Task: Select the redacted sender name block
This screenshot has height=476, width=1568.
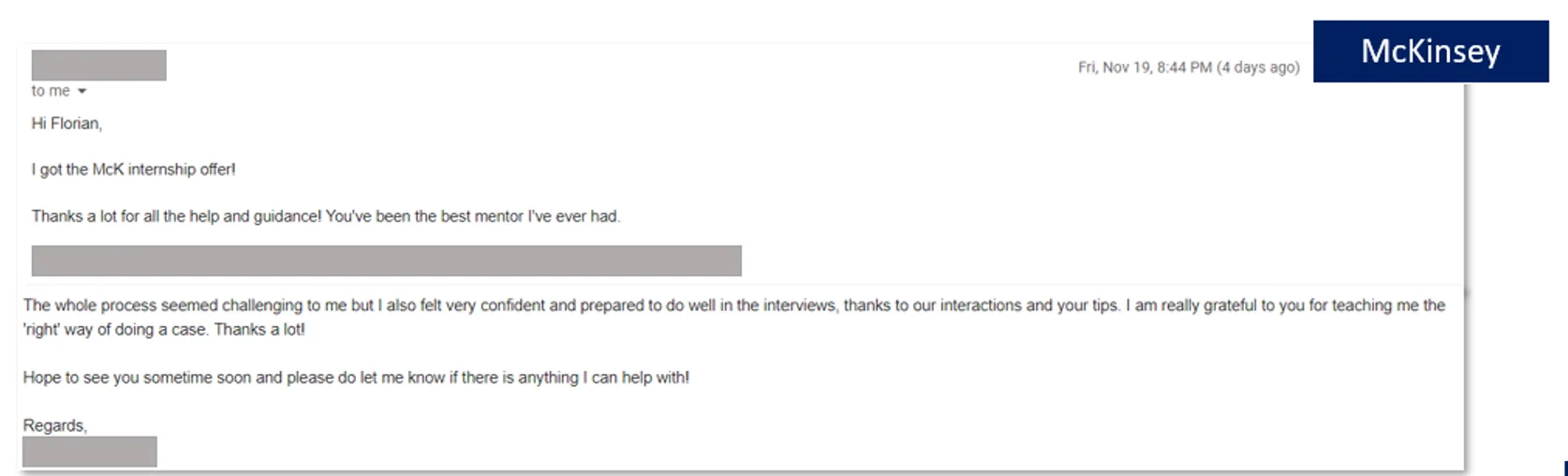Action: pos(98,66)
